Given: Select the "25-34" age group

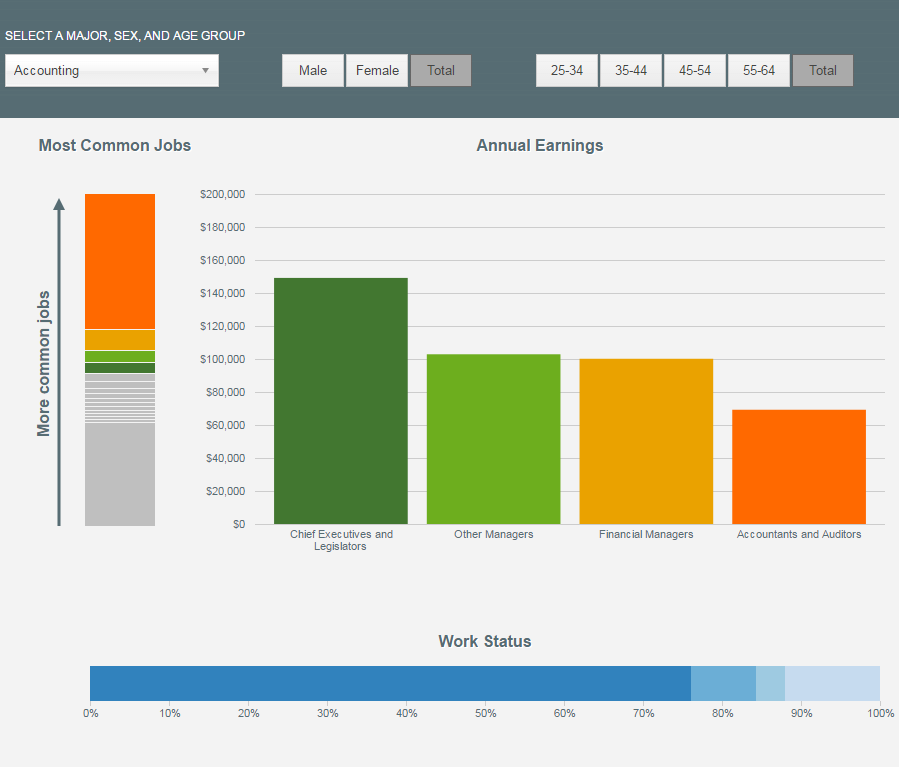Looking at the screenshot, I should pyautogui.click(x=567, y=70).
